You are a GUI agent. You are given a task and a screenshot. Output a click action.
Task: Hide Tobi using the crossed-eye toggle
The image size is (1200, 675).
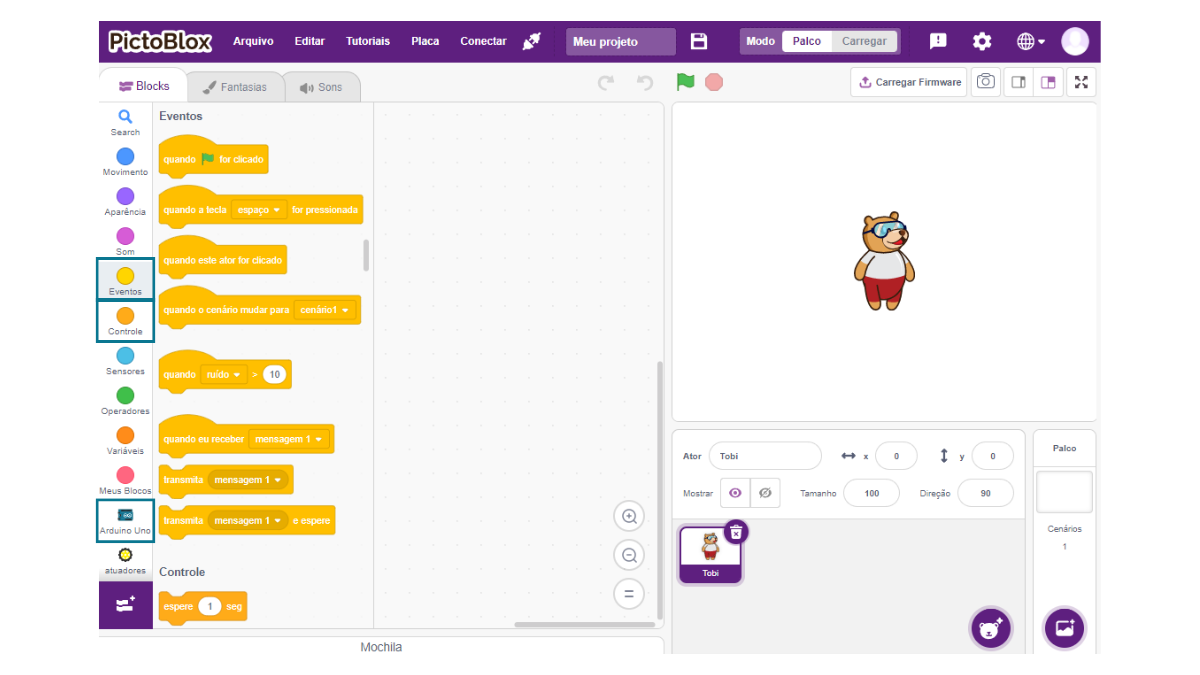[765, 493]
